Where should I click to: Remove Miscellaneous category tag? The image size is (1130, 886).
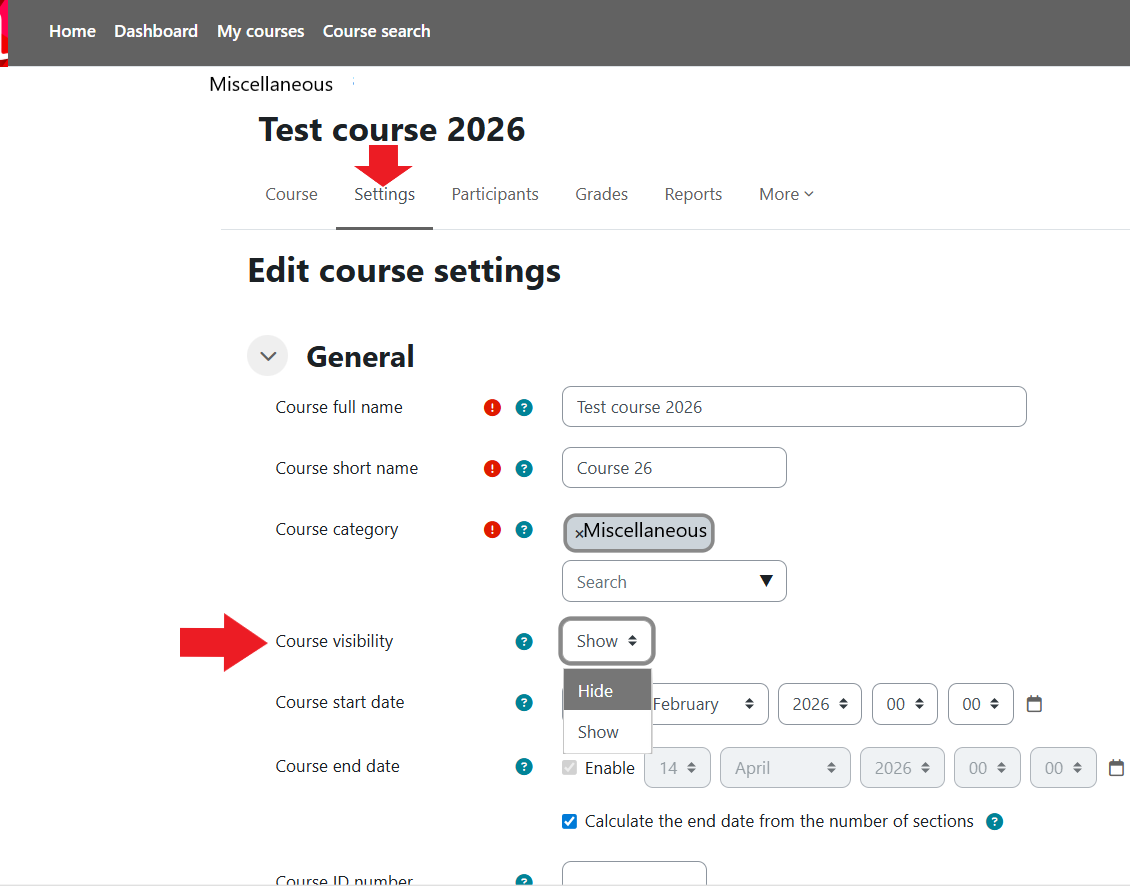coord(580,534)
